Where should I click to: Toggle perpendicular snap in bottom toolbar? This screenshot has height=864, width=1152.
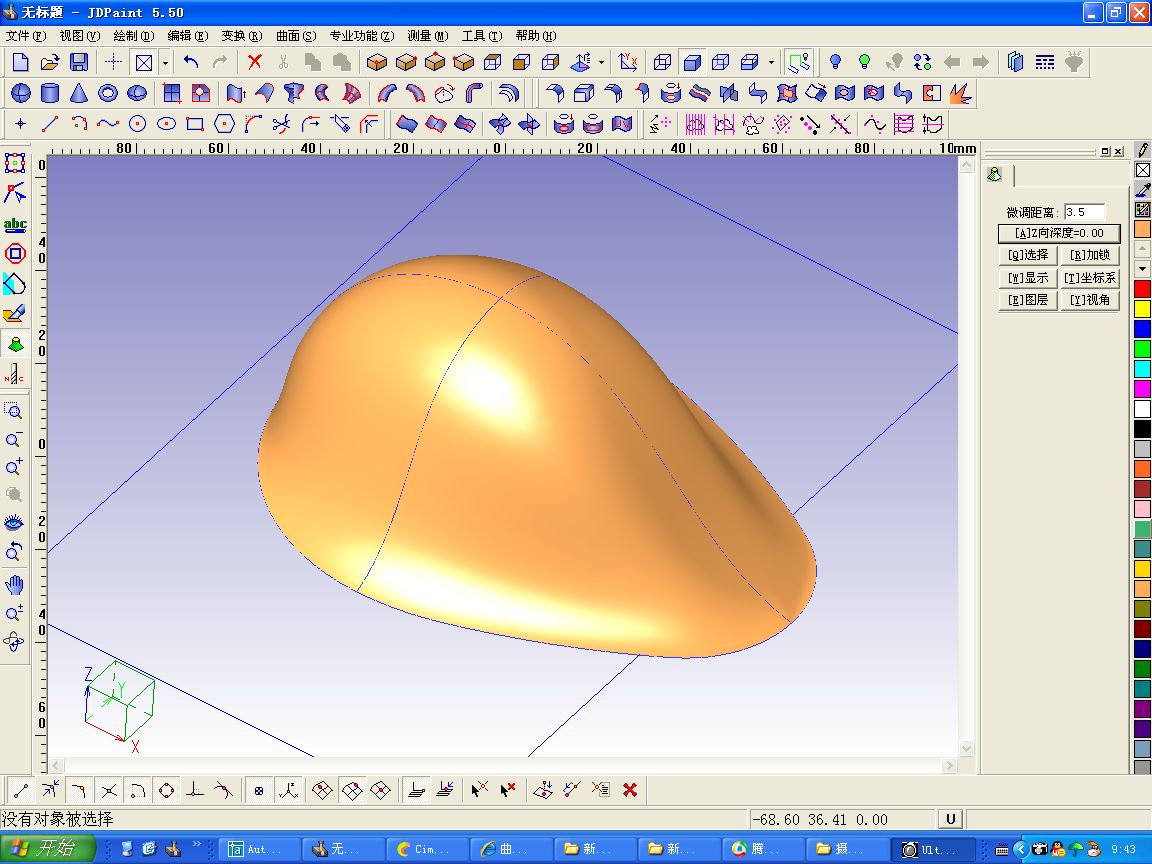(x=195, y=791)
